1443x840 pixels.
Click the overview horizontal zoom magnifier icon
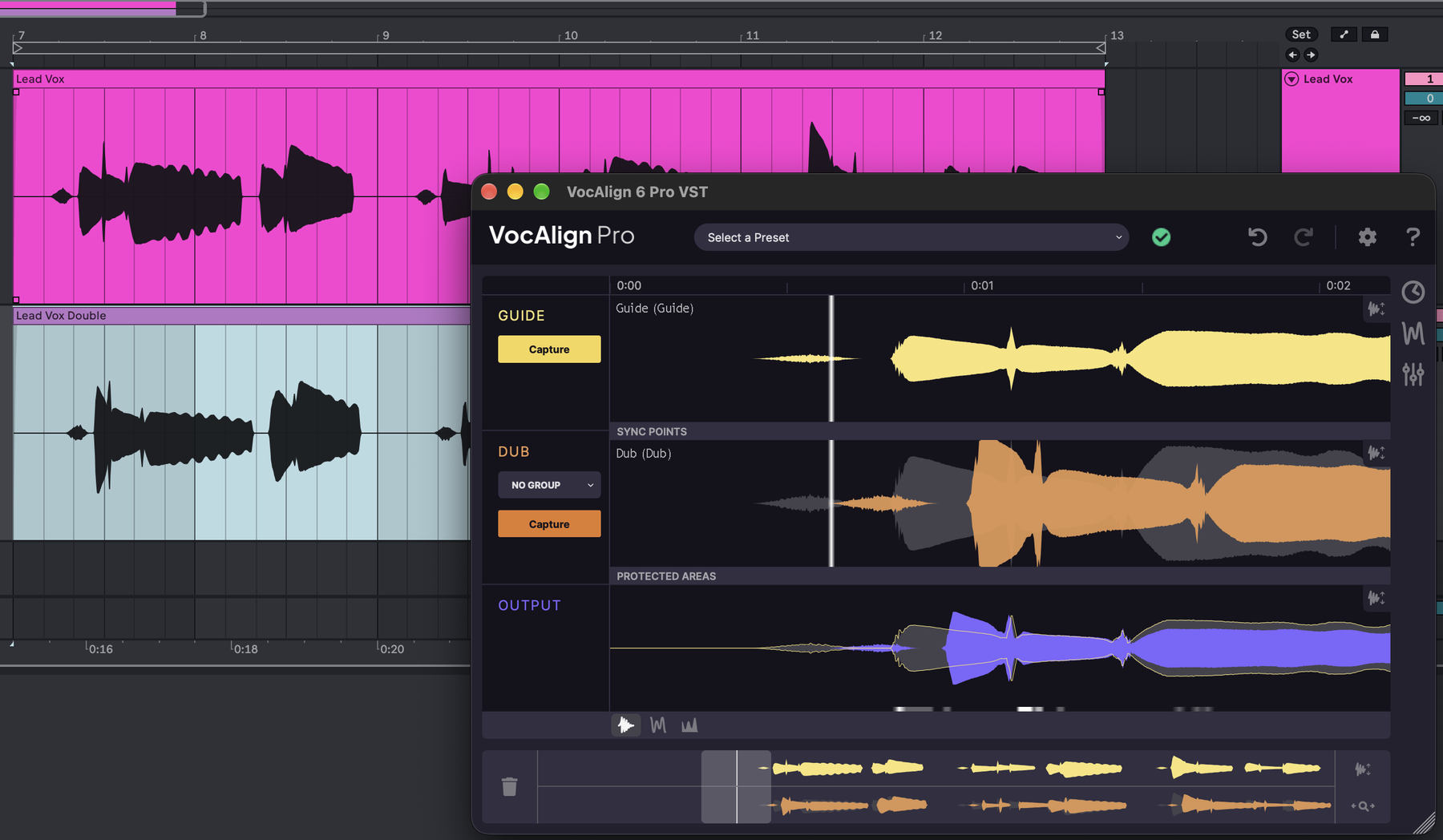pyautogui.click(x=1362, y=806)
